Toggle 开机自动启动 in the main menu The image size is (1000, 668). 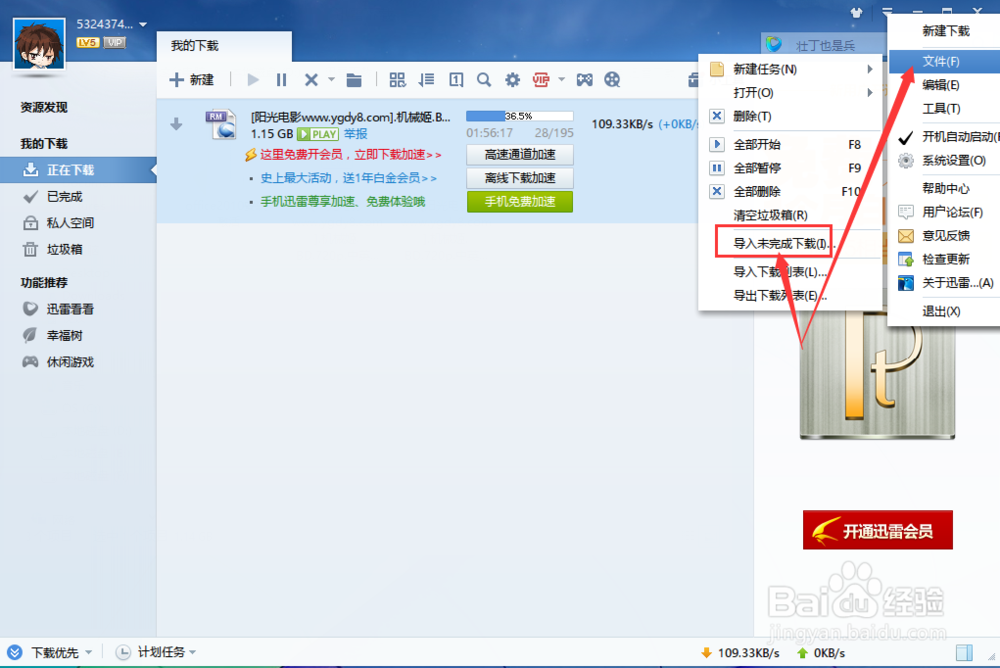click(954, 139)
